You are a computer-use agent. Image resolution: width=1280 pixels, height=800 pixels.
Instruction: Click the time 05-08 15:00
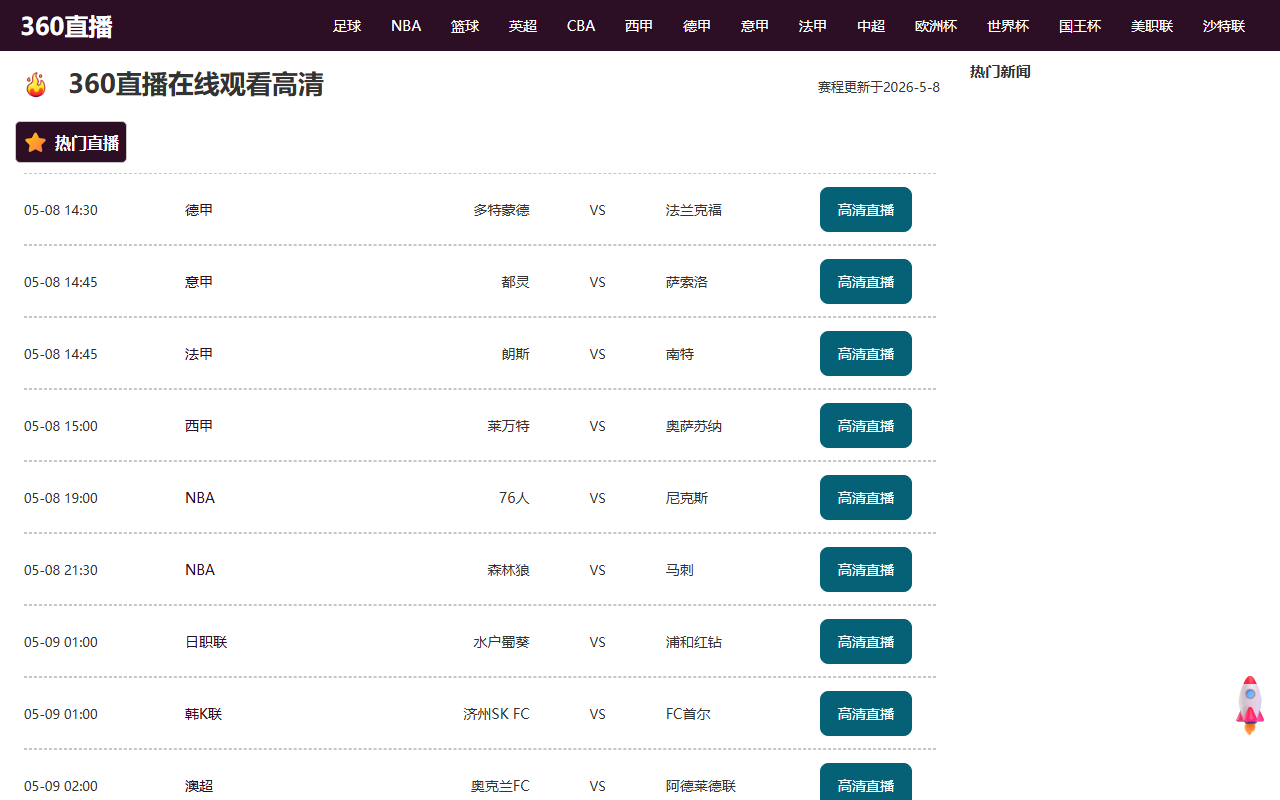click(x=61, y=426)
